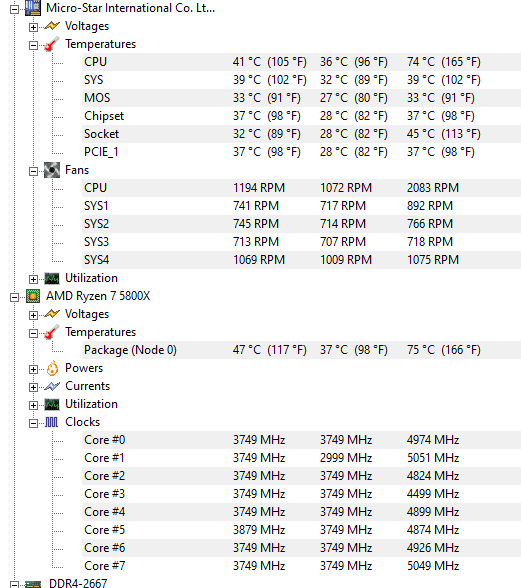This screenshot has width=521, height=588.
Task: Expand motherboard Voltages node
Action: [x=33, y=27]
